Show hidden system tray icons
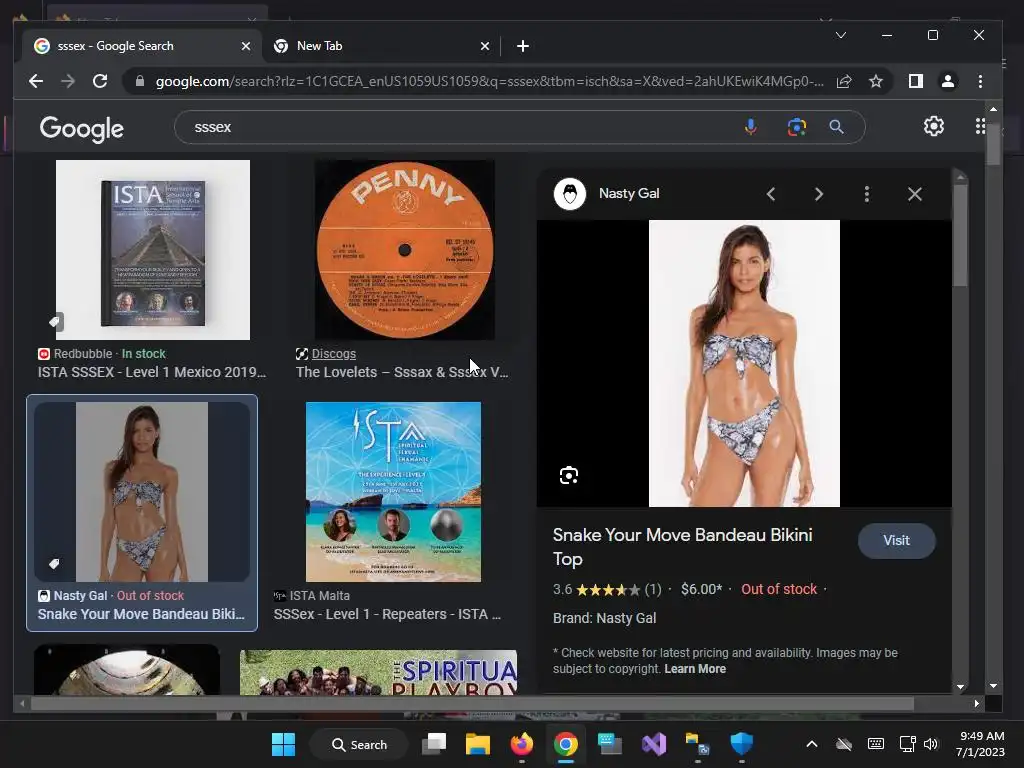 pos(812,744)
